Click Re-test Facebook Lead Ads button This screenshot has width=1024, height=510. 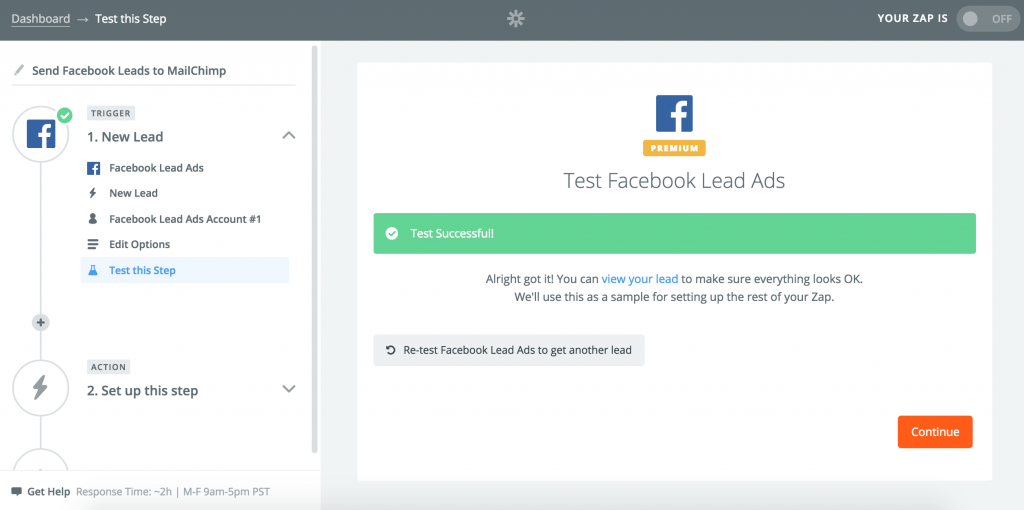coord(509,350)
